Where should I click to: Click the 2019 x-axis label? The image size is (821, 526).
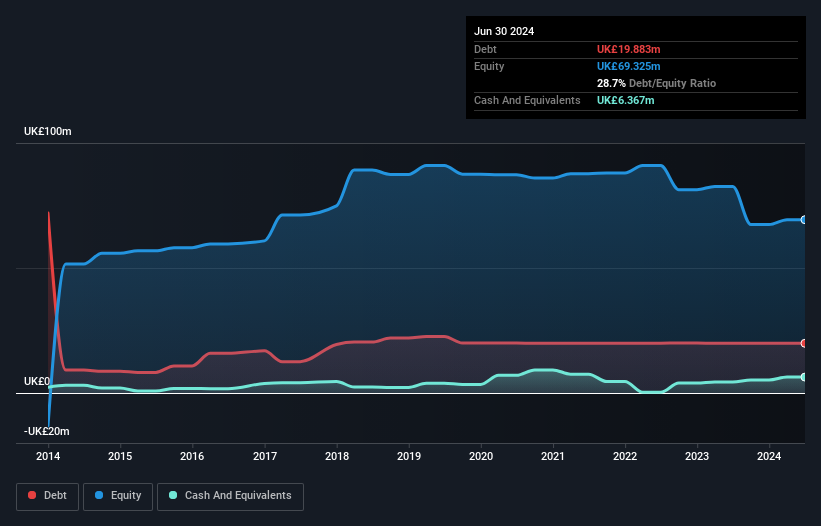click(409, 456)
